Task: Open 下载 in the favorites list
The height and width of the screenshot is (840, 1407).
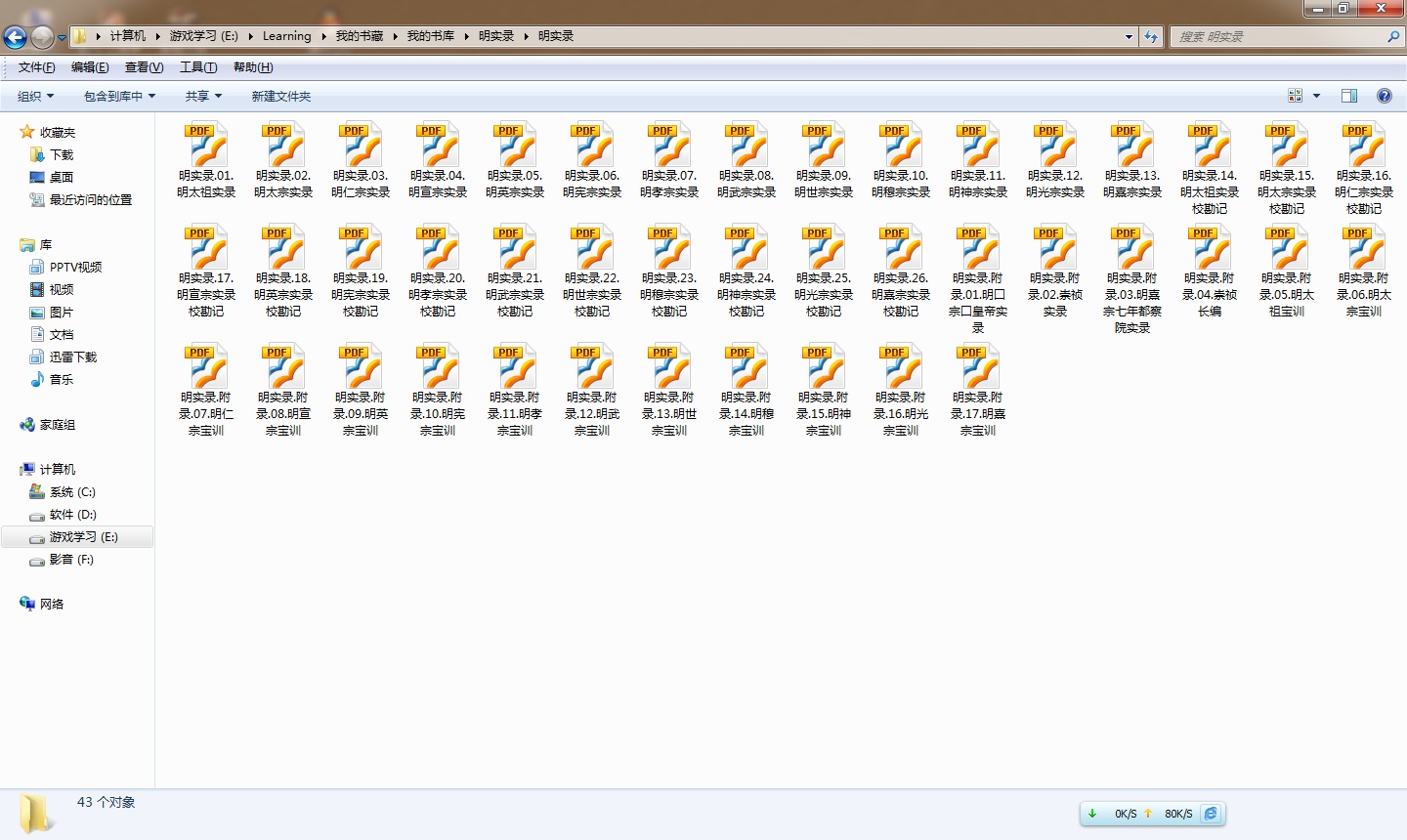Action: tap(62, 154)
